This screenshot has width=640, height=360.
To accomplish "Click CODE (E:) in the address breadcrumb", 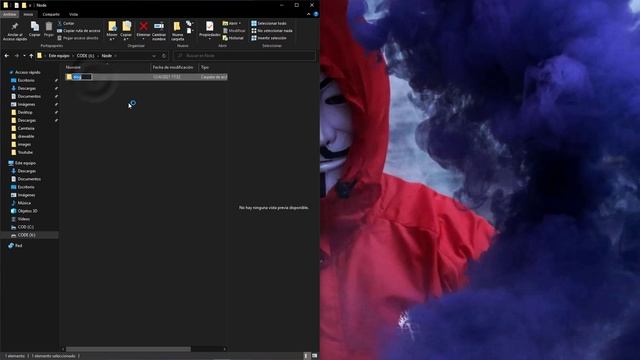I will point(85,56).
